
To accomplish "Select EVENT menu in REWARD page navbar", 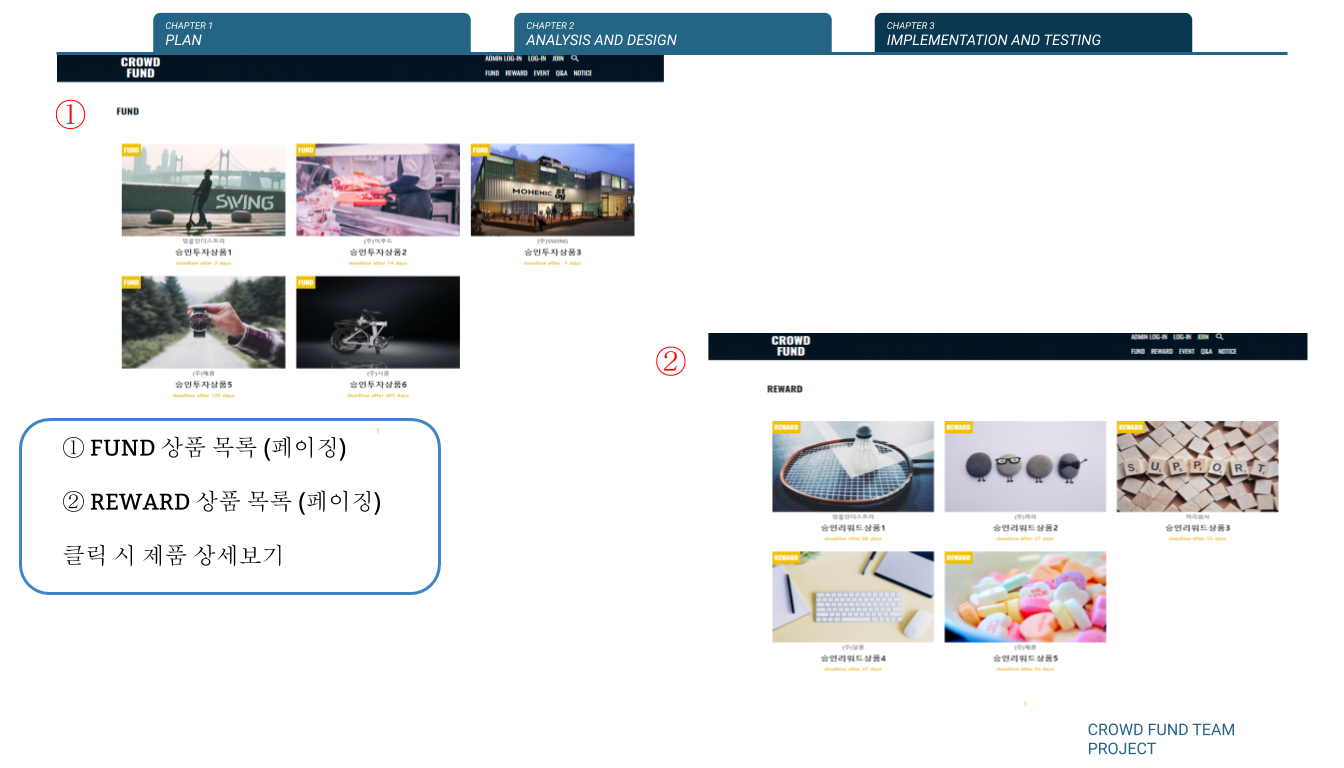I will tap(1187, 352).
